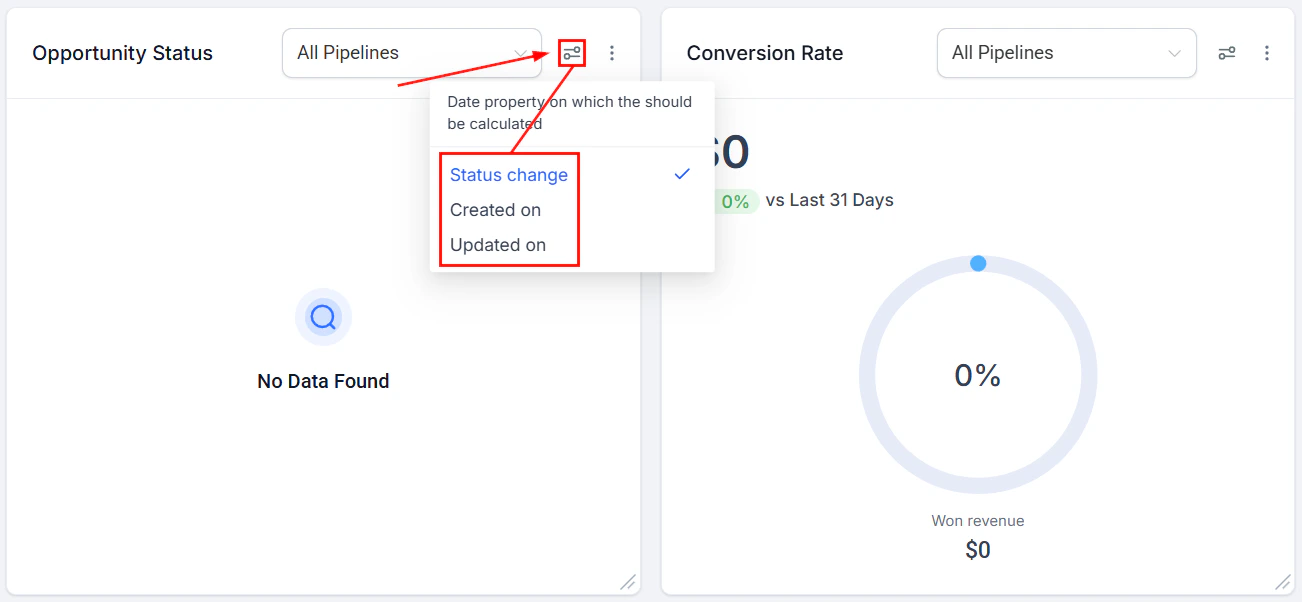
Task: Click the blue dot on the donut chart
Action: [x=977, y=262]
